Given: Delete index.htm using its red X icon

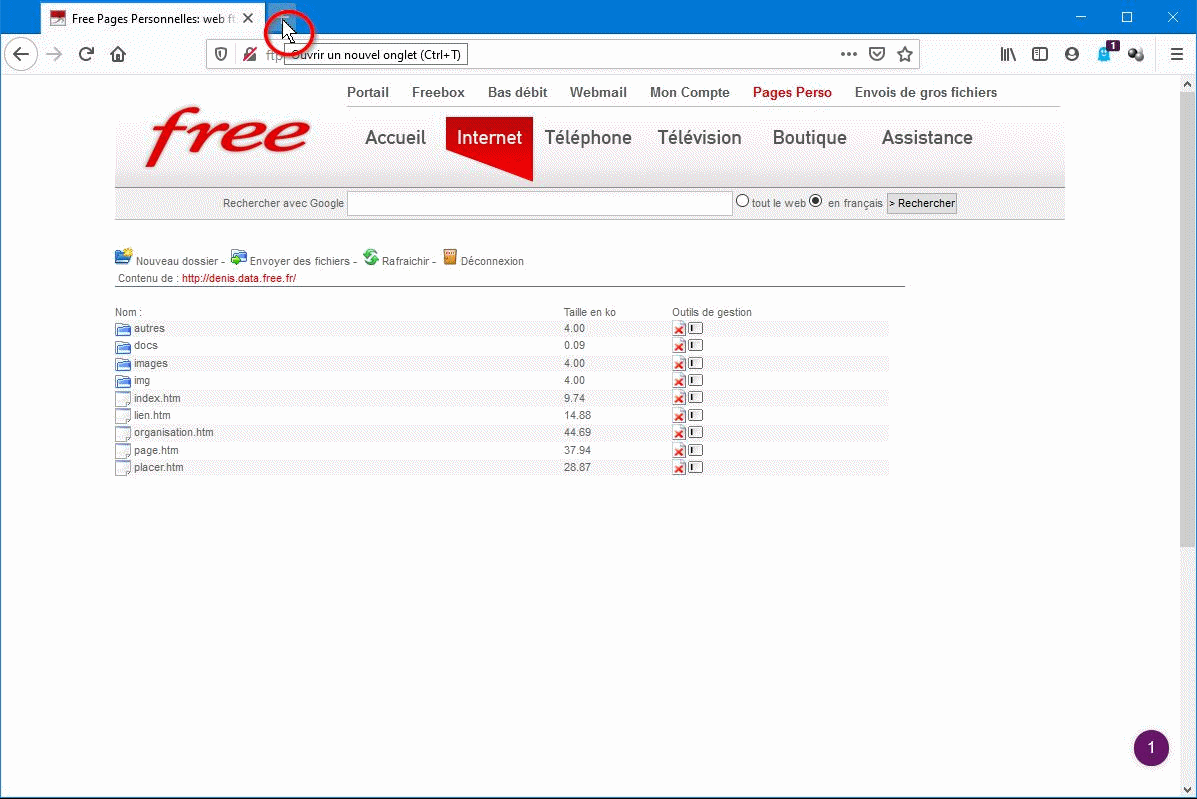Looking at the screenshot, I should click(679, 398).
